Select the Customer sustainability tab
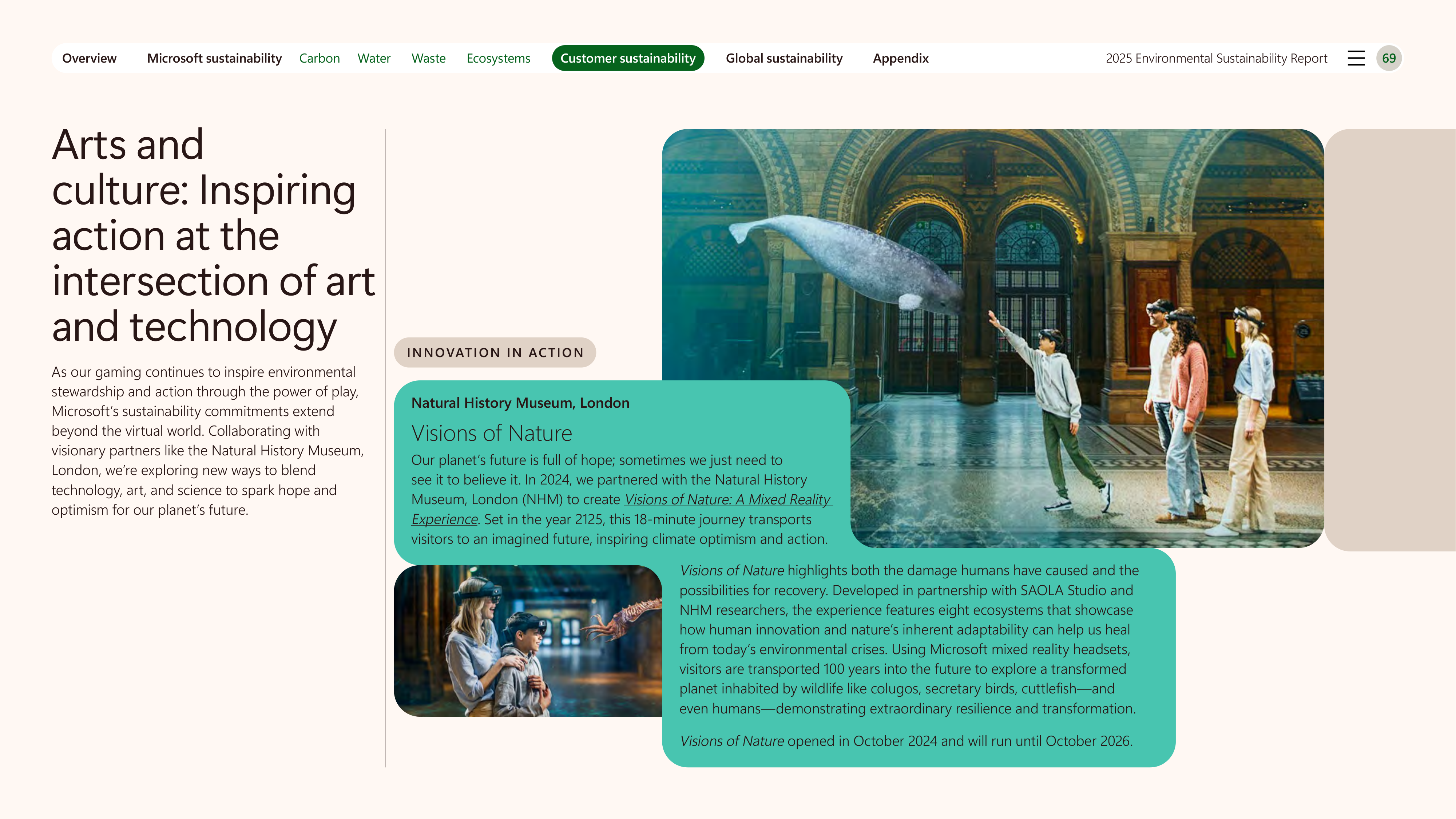1456x819 pixels. pos(628,58)
